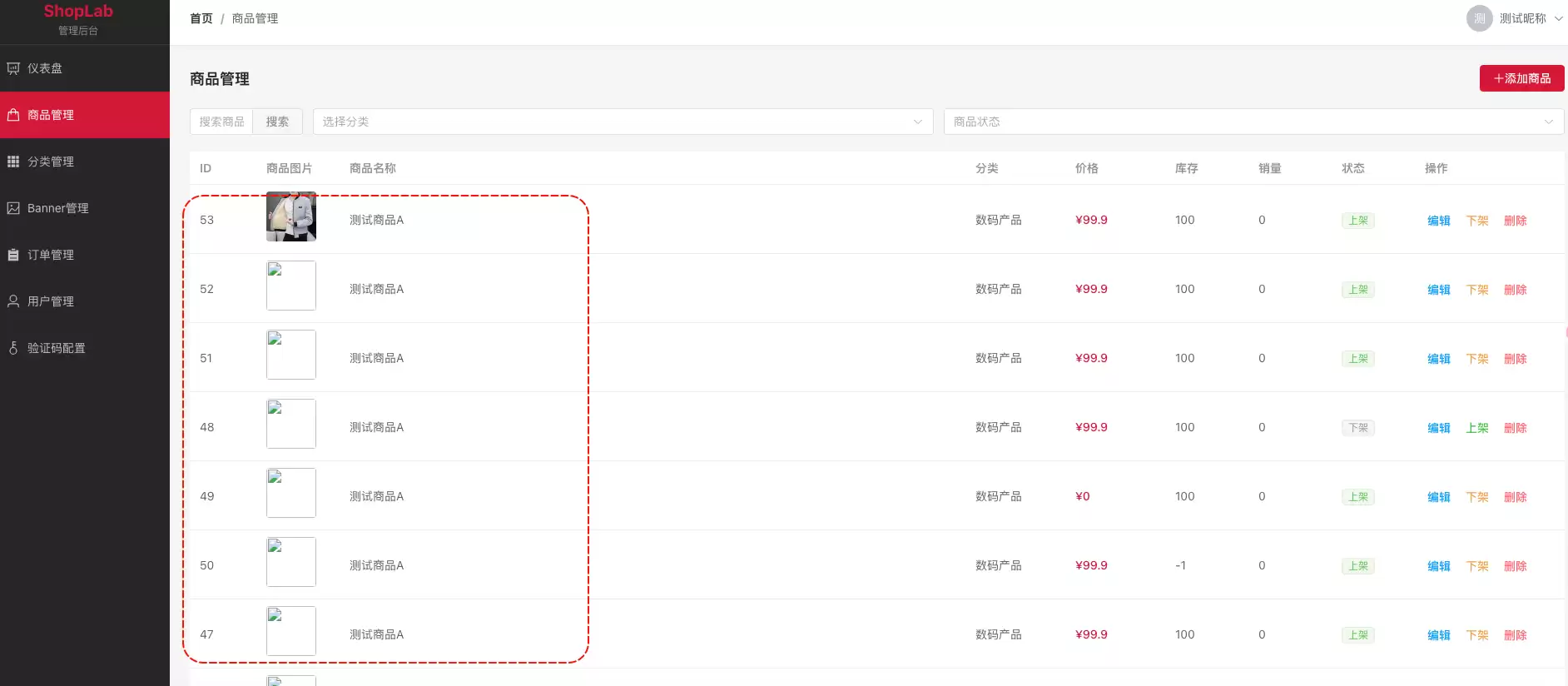Image resolution: width=1568 pixels, height=686 pixels.
Task: Click the person icon beside 用户管理
Action: pos(13,301)
